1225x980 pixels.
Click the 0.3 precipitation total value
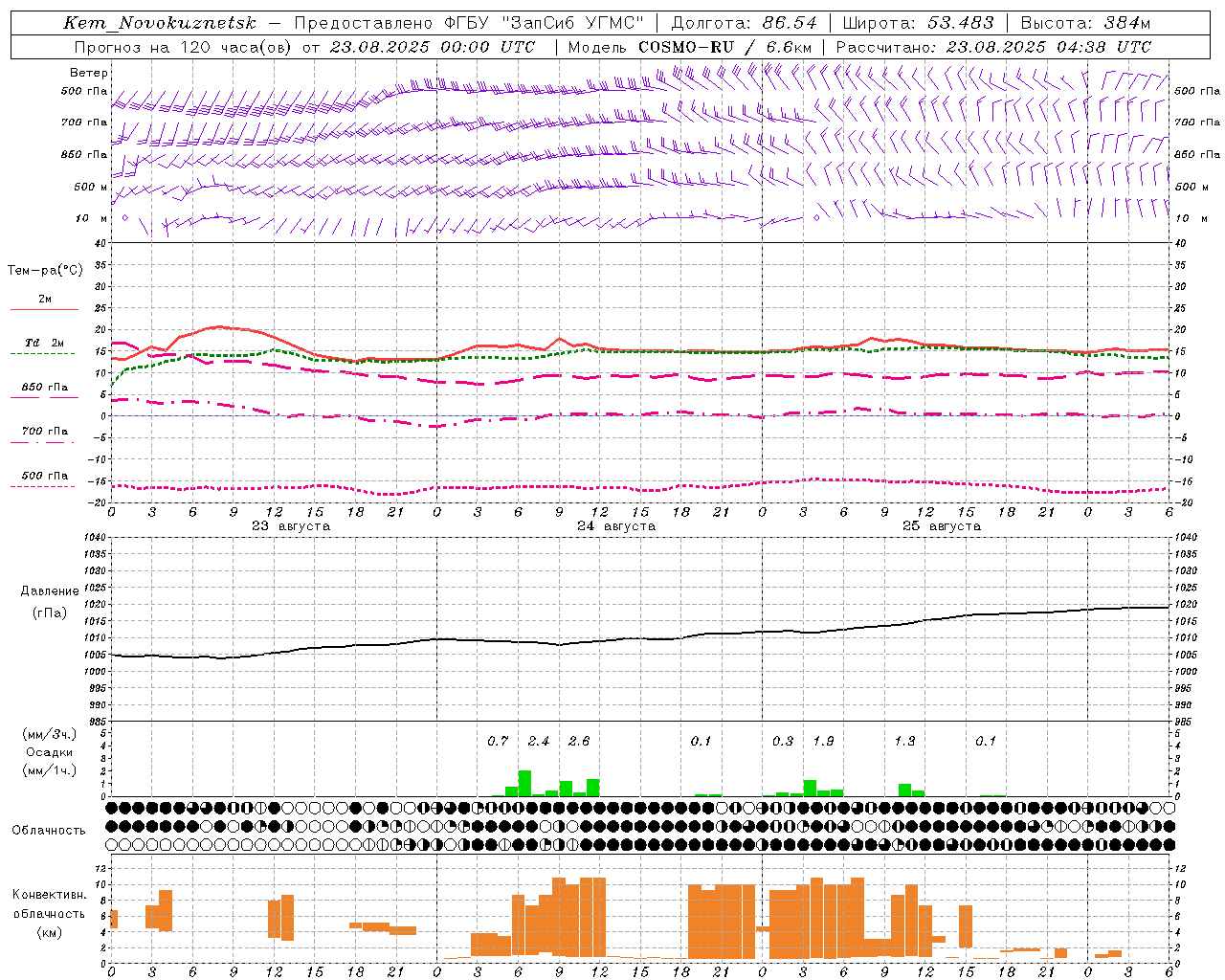coord(783,741)
